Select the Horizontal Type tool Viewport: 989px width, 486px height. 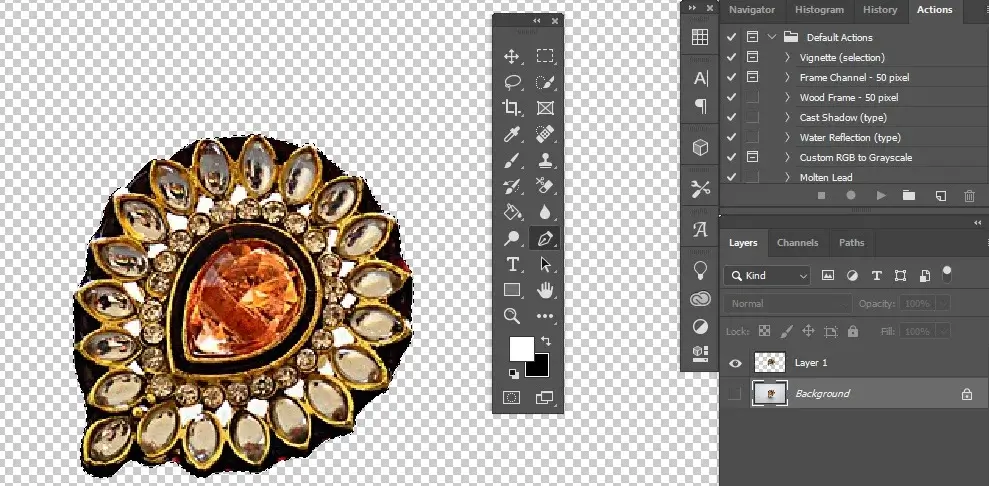point(512,264)
